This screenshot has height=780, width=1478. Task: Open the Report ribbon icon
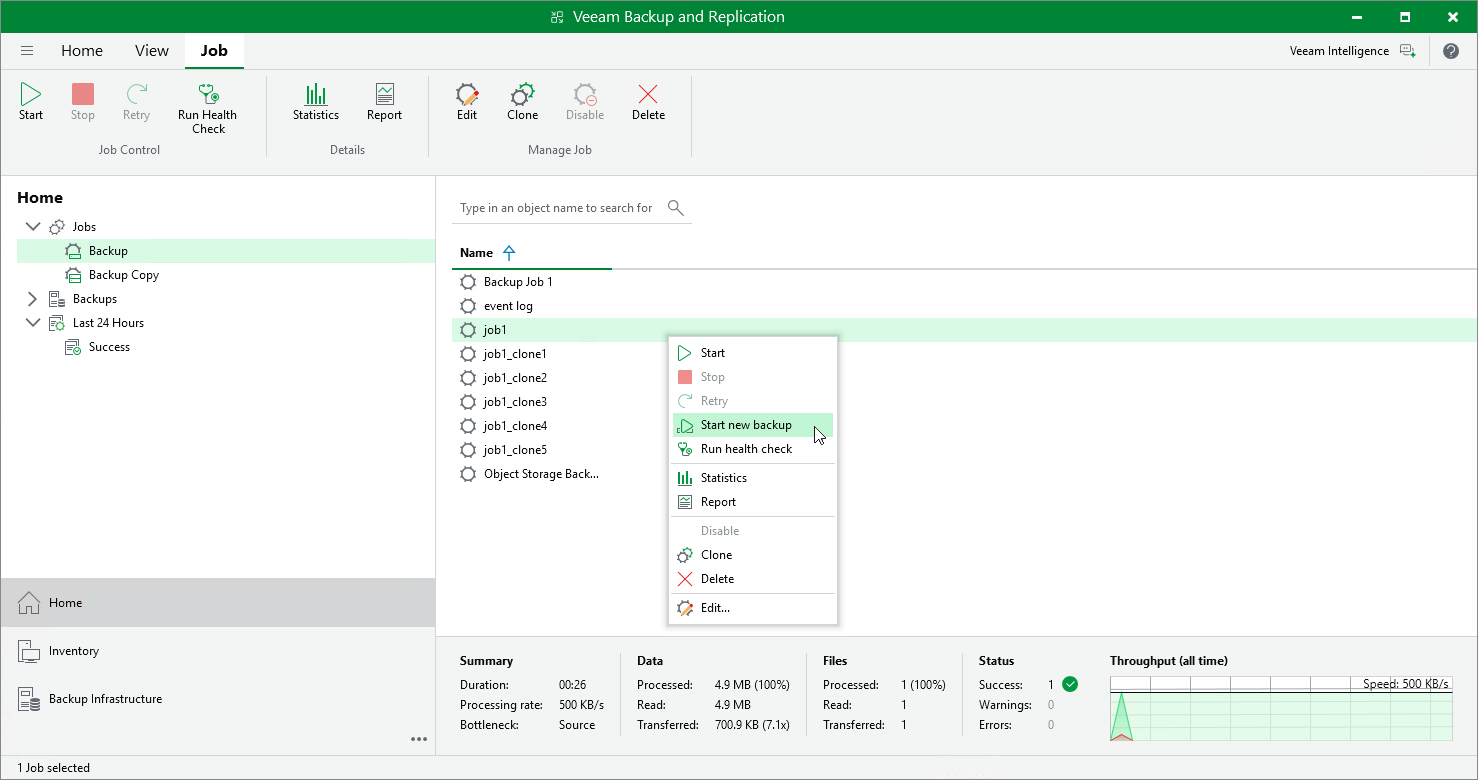coord(384,102)
